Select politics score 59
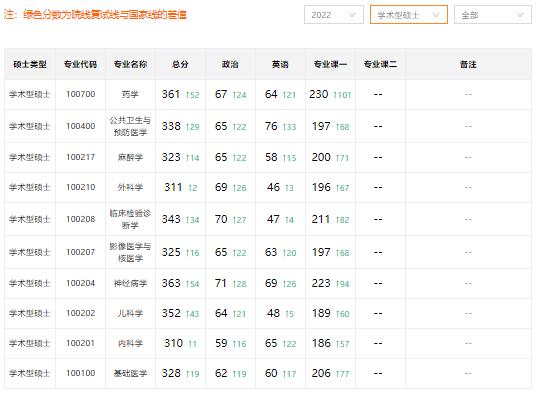The width and height of the screenshot is (536, 395). coord(221,343)
